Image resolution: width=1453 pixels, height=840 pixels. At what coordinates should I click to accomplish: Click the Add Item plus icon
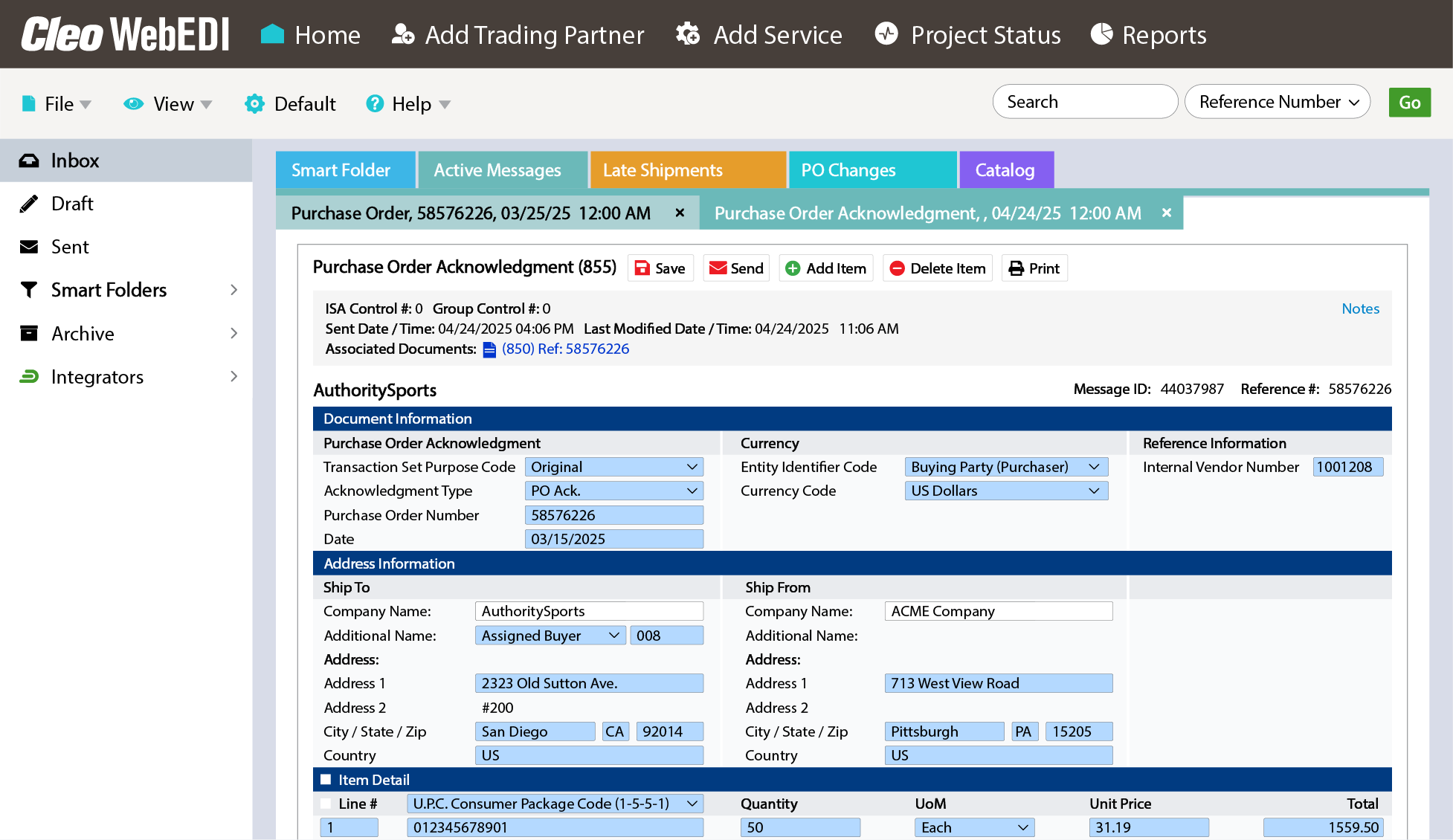[793, 268]
